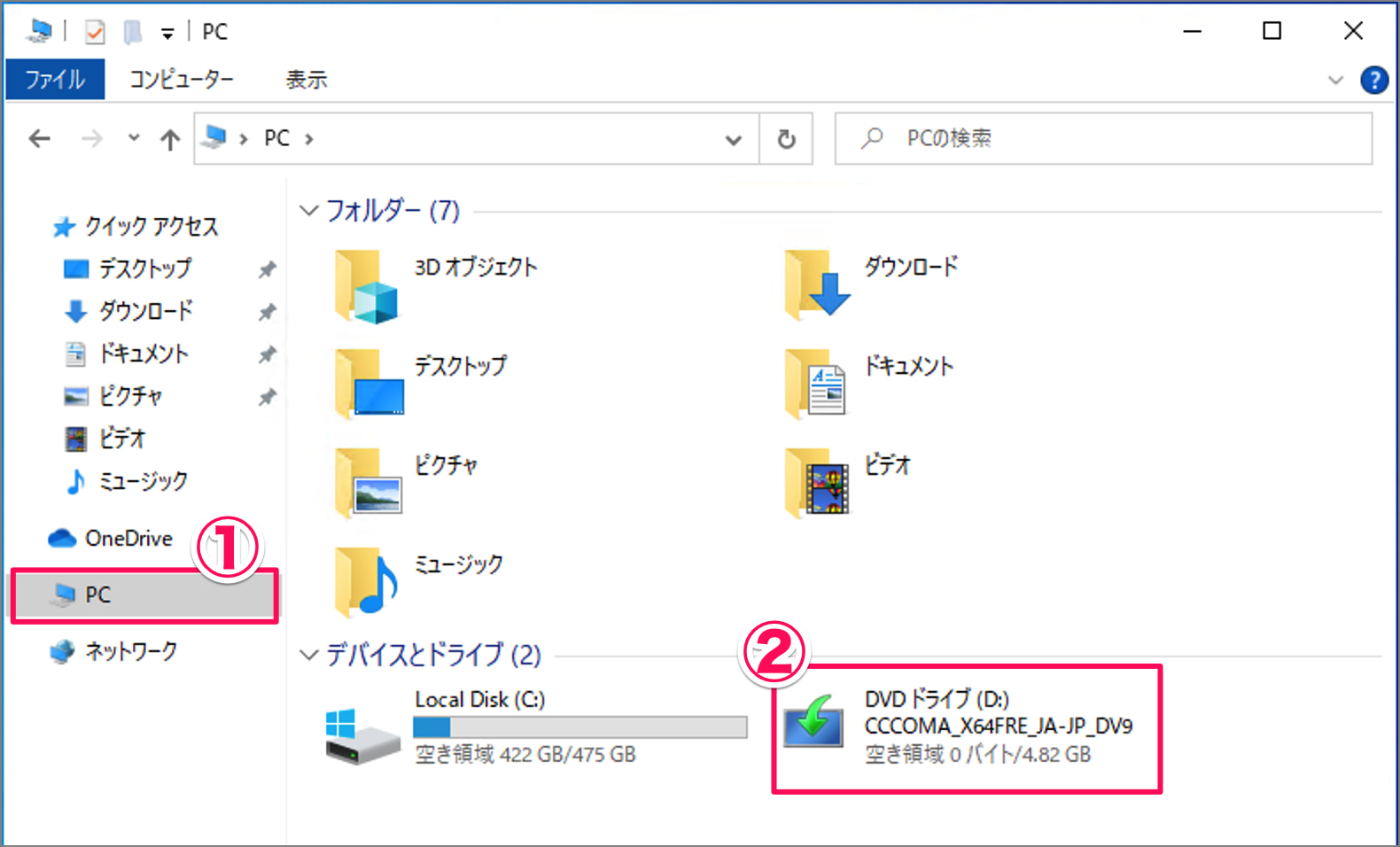
Task: Open ミュージック in the sidebar
Action: coord(143,481)
